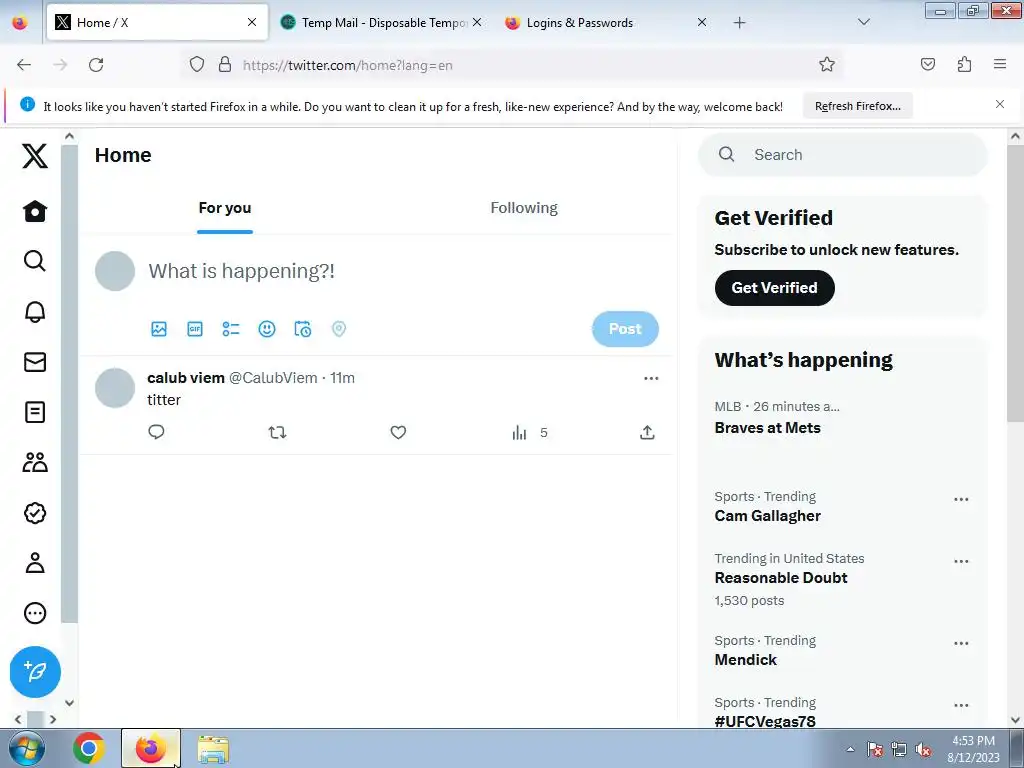
Task: Open Mendick trending topic
Action: point(746,660)
